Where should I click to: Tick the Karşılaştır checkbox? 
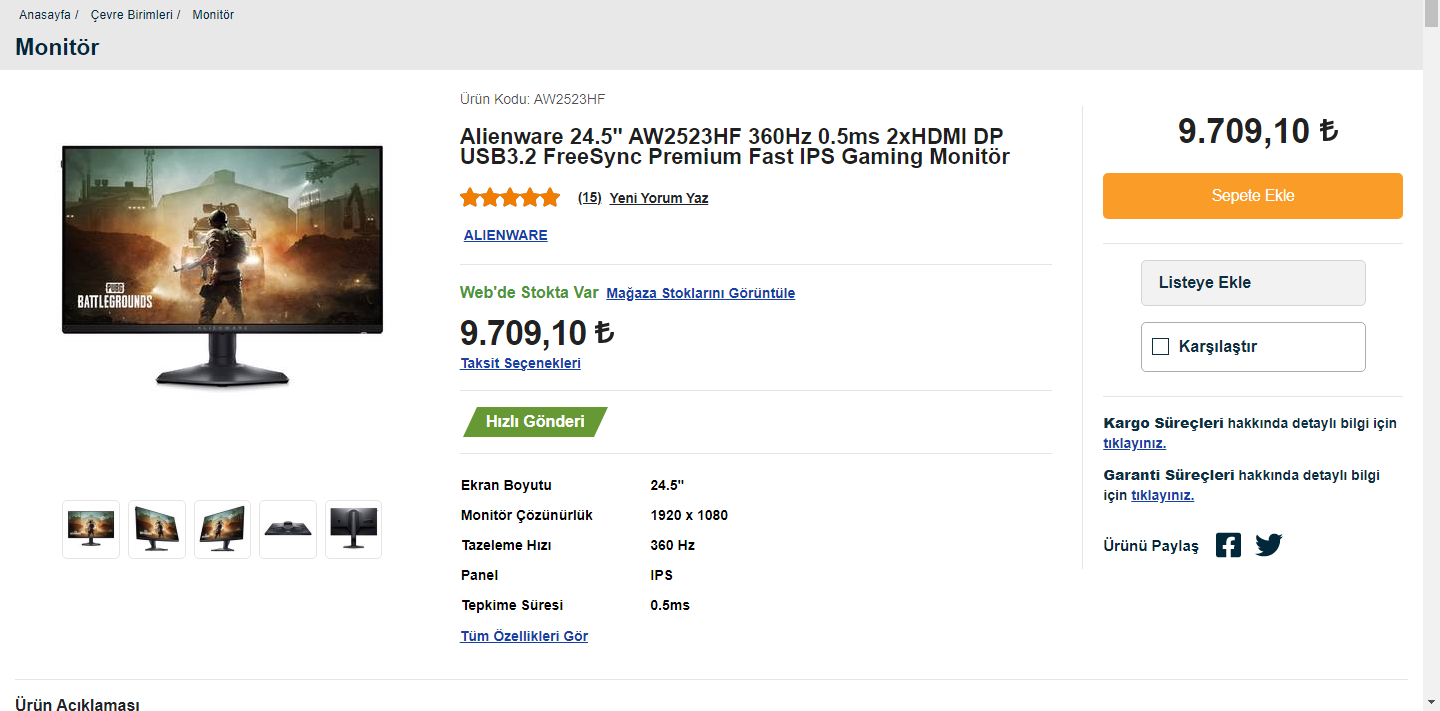(x=1161, y=347)
